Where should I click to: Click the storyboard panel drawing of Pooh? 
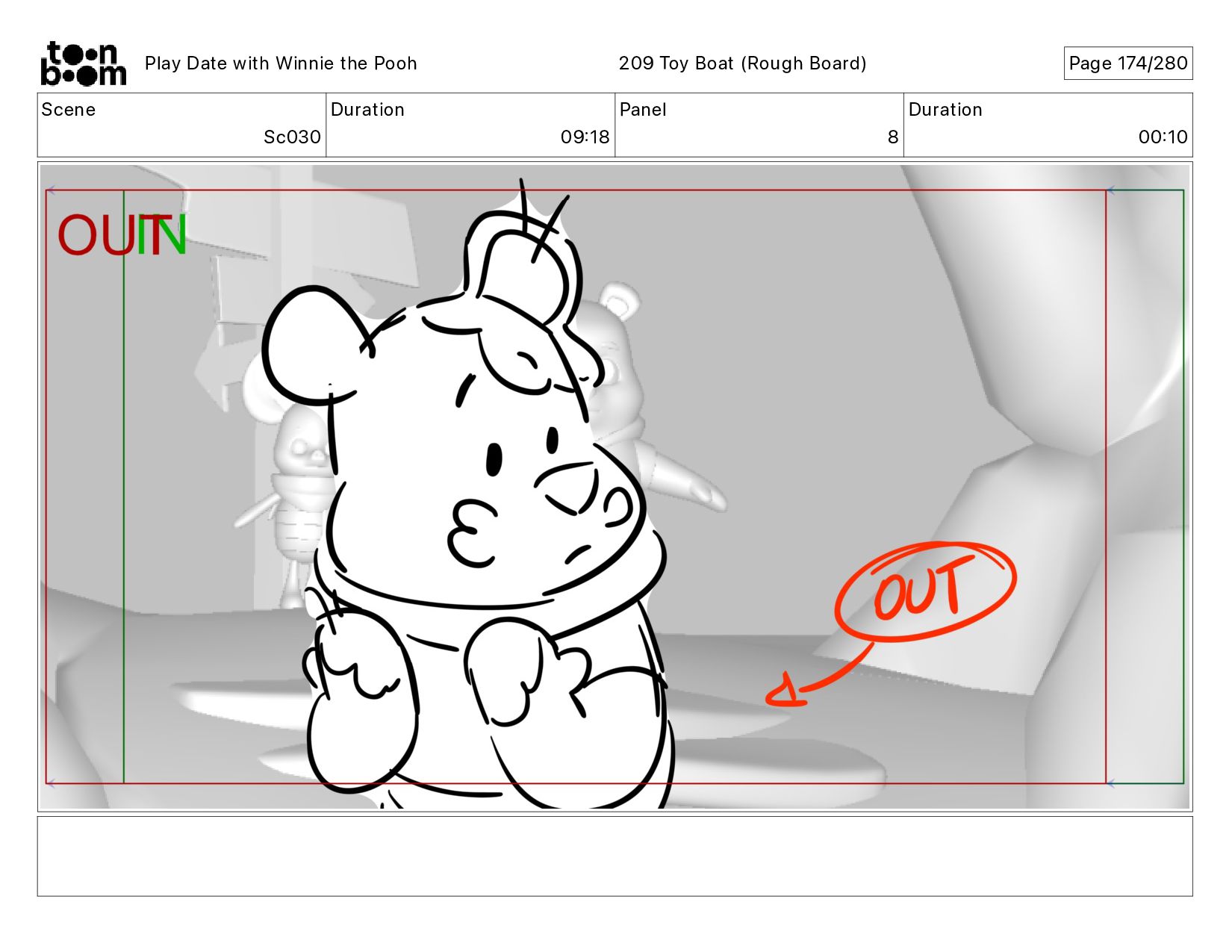coord(615,487)
